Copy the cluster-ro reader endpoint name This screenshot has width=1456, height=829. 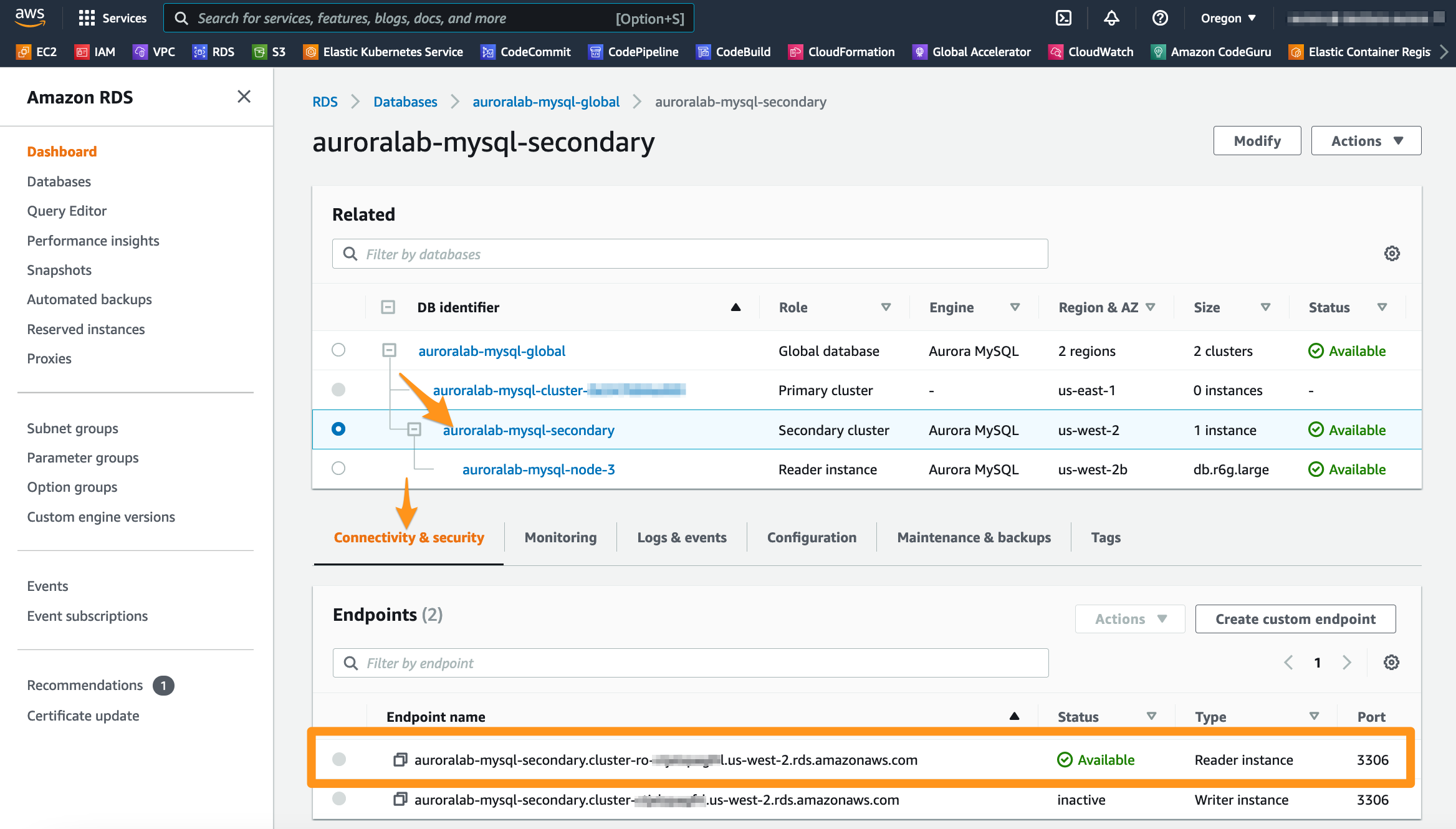click(400, 760)
